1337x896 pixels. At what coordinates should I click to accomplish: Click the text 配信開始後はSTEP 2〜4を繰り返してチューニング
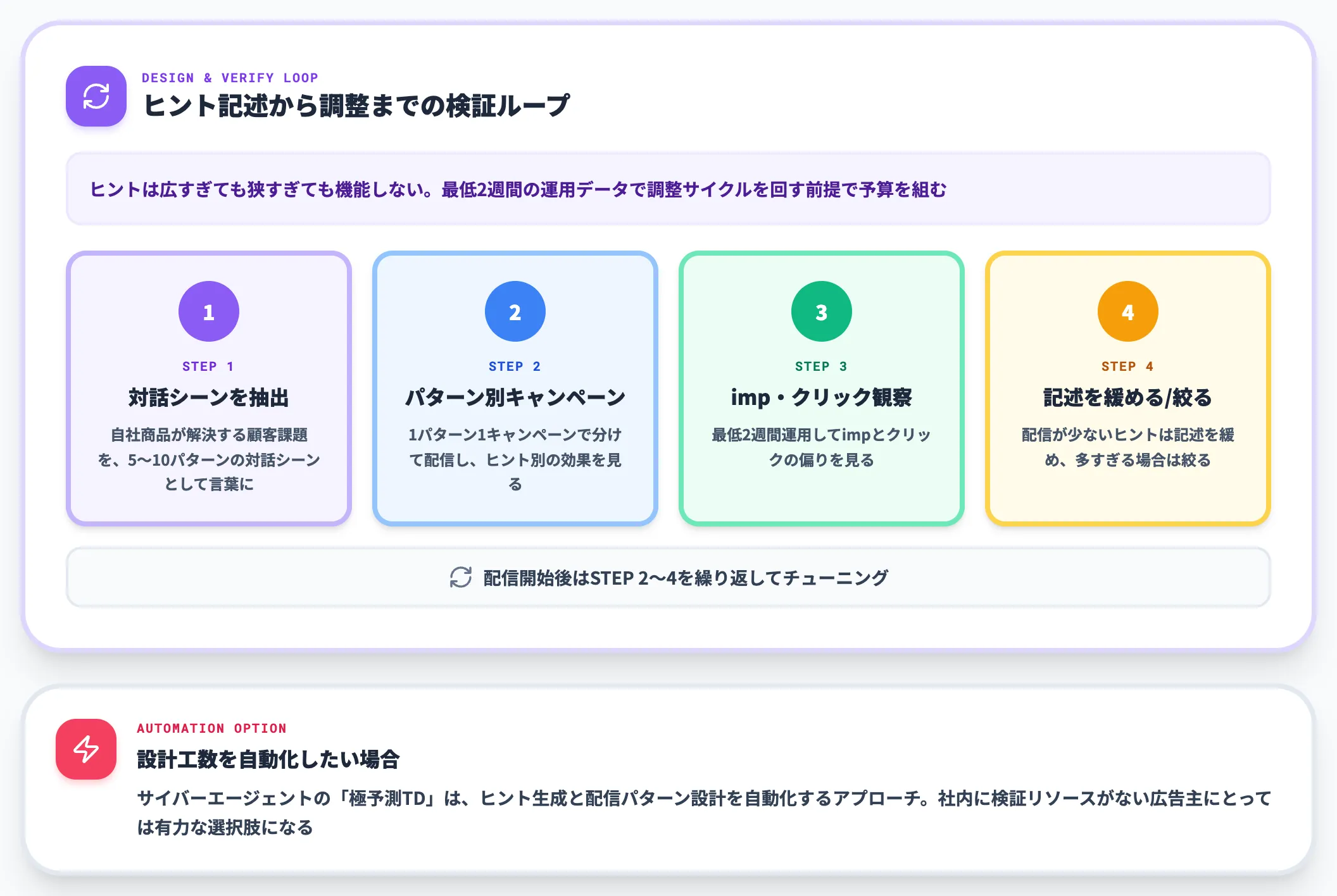point(686,578)
